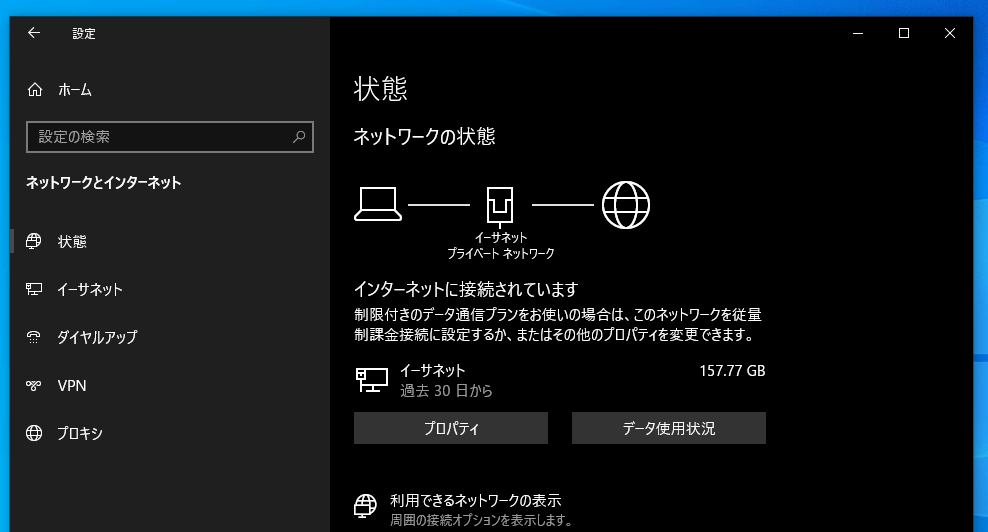Click the プロキシ globe icon
The width and height of the screenshot is (988, 532).
pos(34,433)
